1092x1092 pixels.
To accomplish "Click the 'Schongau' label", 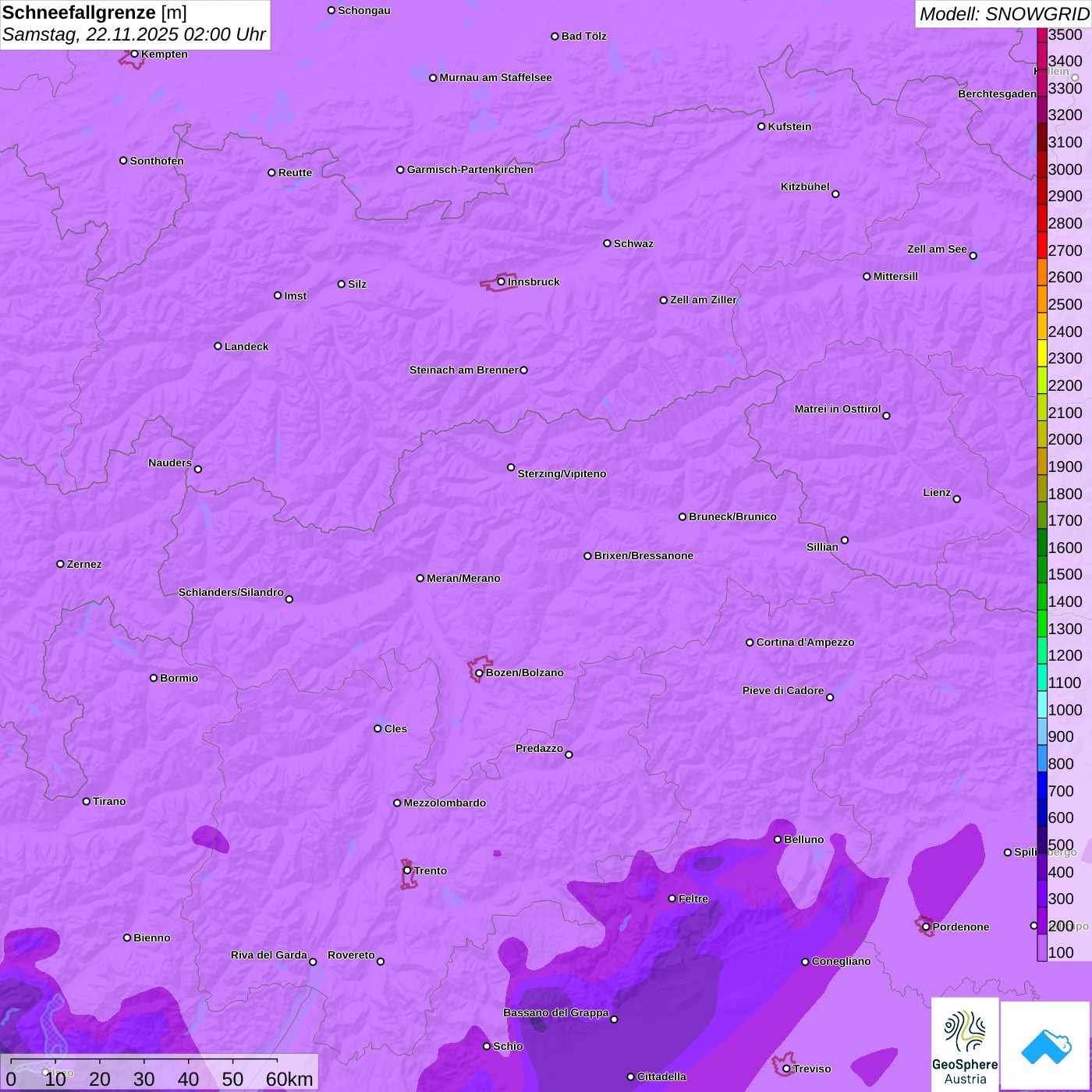I will tap(363, 10).
